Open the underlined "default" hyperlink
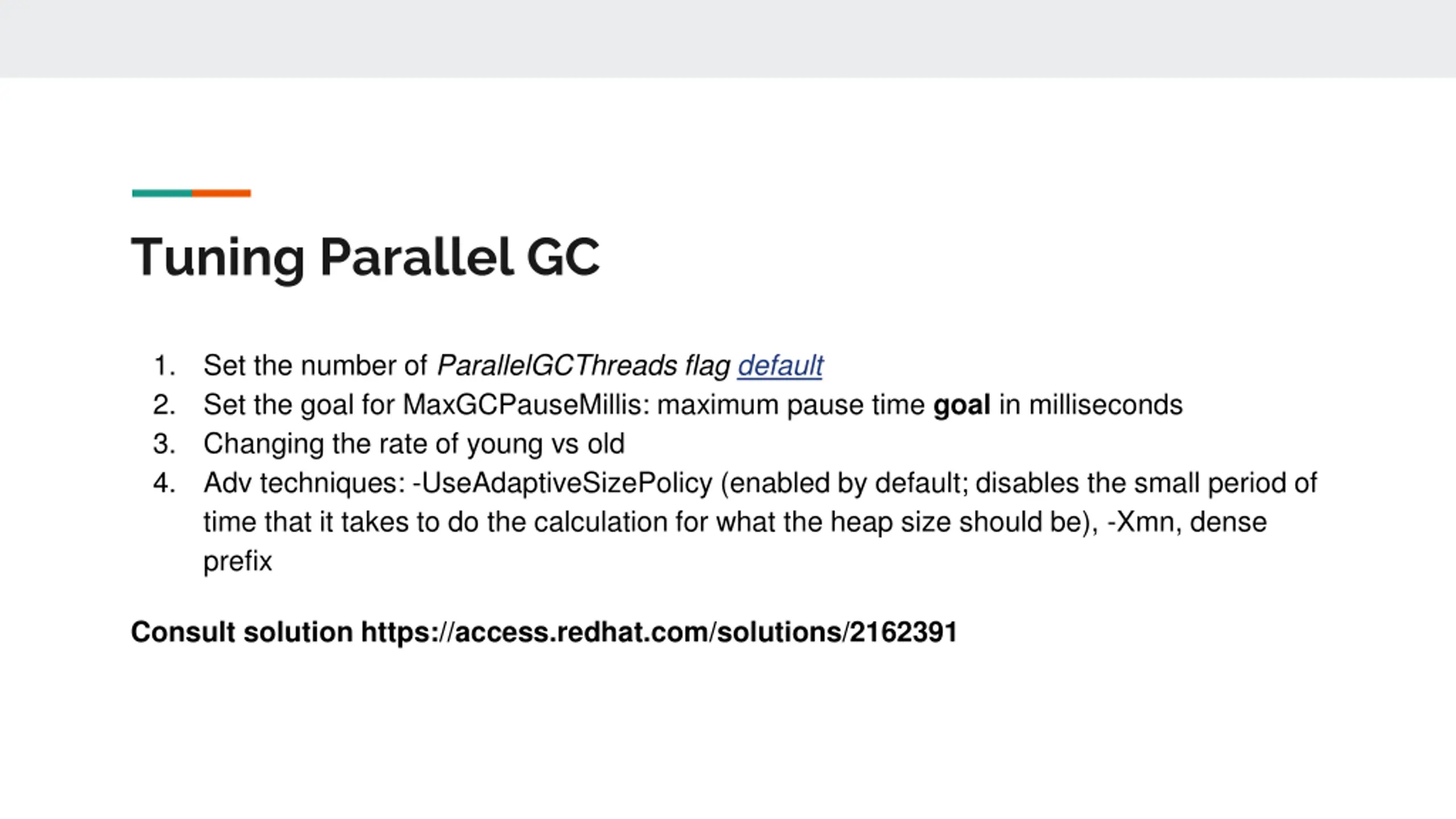This screenshot has width=1456, height=819. (x=780, y=365)
